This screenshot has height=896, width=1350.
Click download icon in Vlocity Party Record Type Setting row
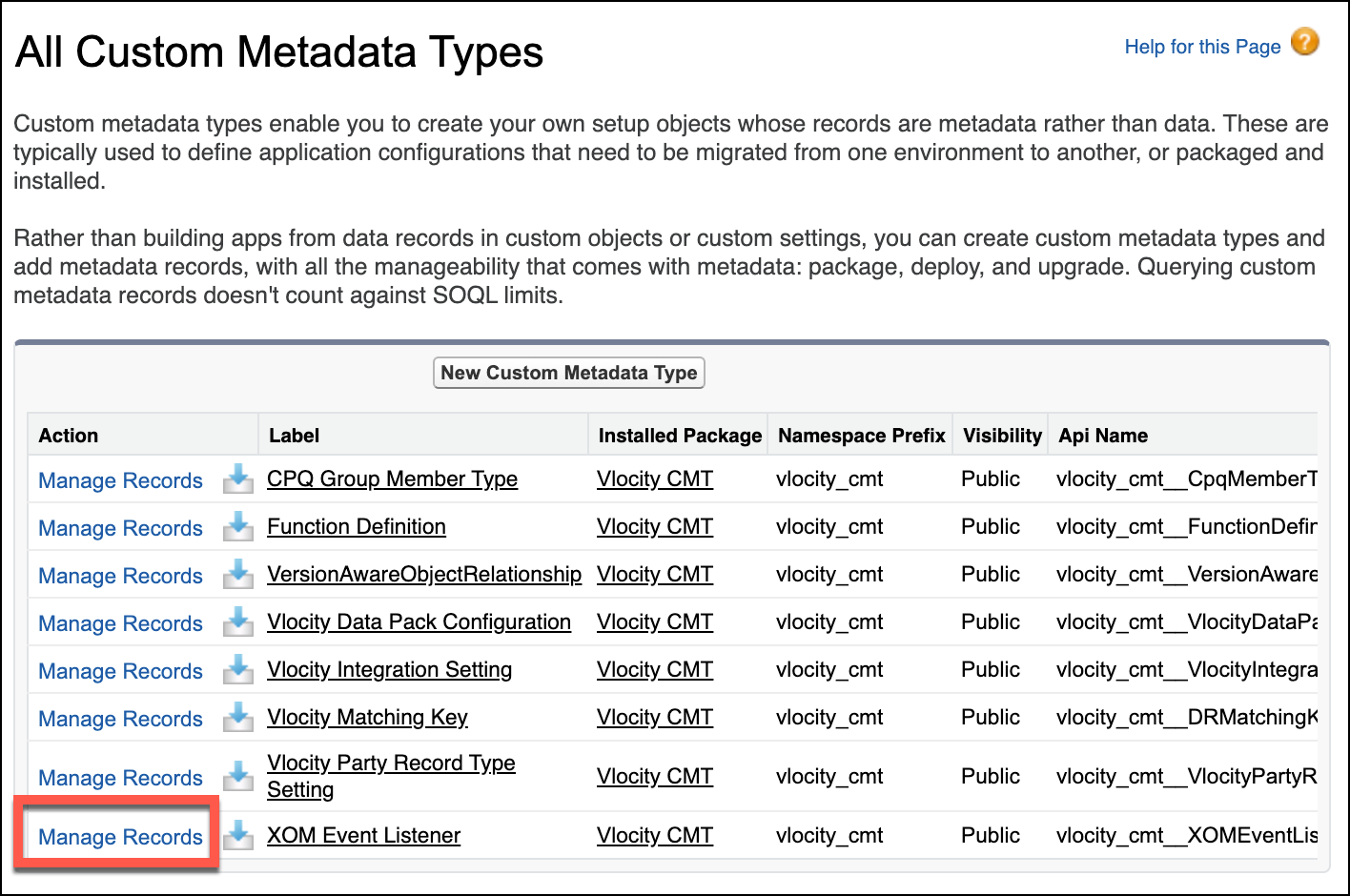238,776
